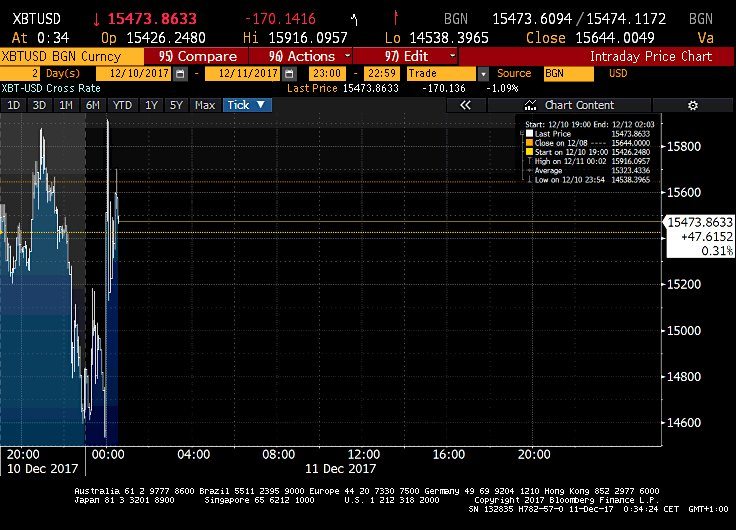Select the 6M range tab

(92, 105)
